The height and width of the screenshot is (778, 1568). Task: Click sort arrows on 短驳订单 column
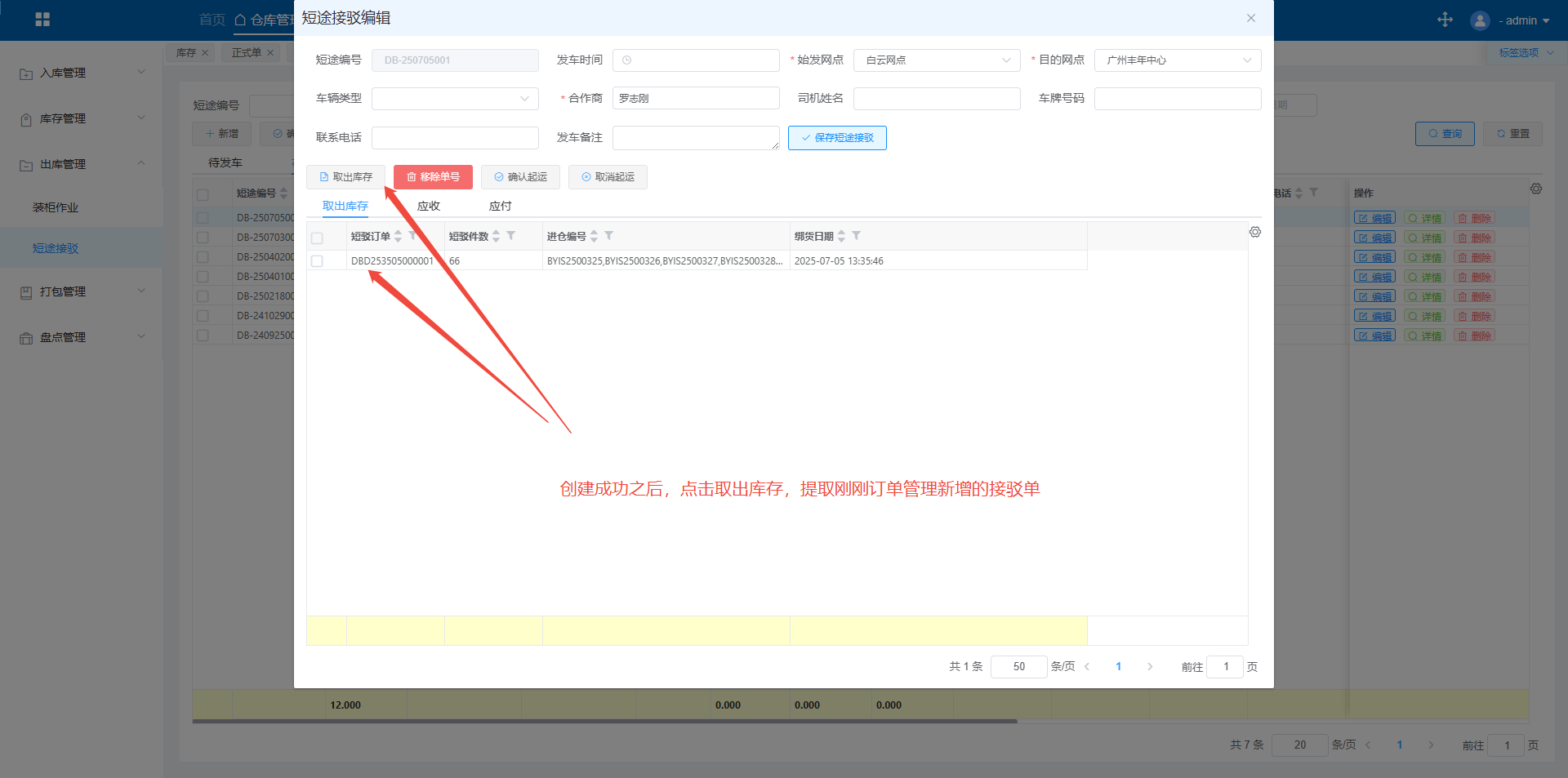click(x=398, y=236)
